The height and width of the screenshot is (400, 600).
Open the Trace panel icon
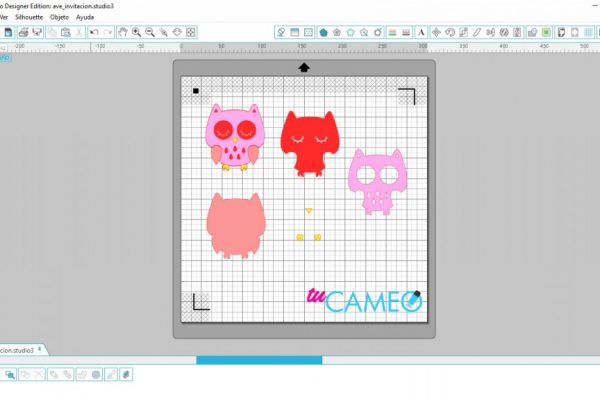pyautogui.click(x=561, y=33)
